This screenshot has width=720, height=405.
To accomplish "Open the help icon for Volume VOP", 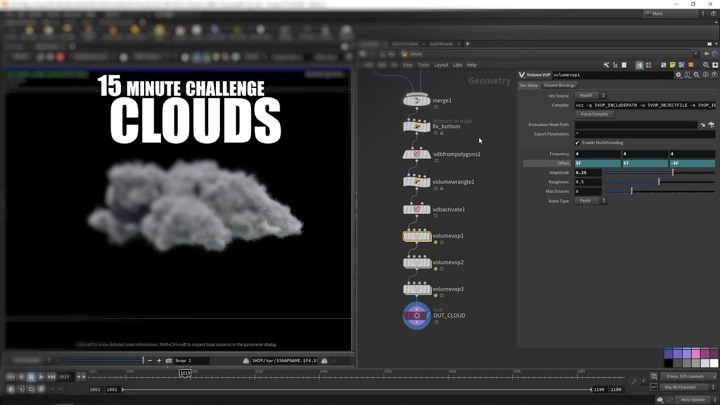I will (714, 75).
